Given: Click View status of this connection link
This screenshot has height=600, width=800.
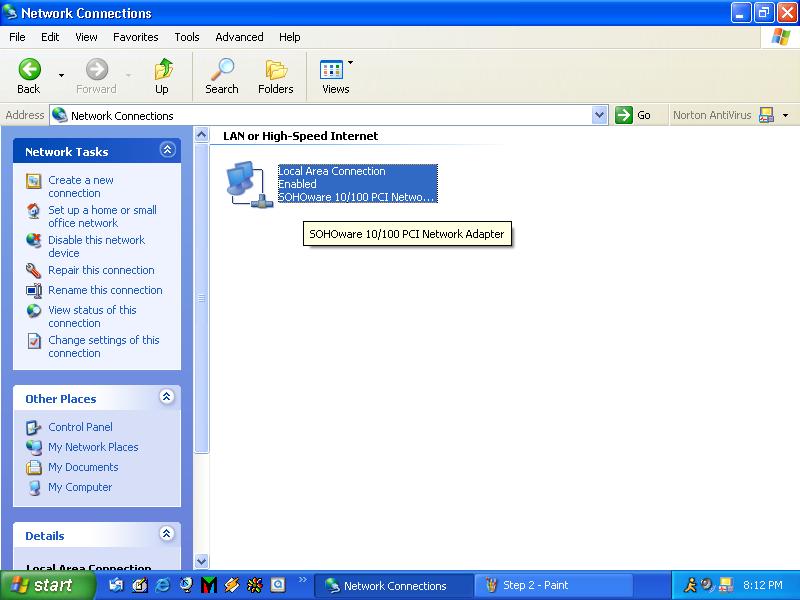Looking at the screenshot, I should pos(92,316).
